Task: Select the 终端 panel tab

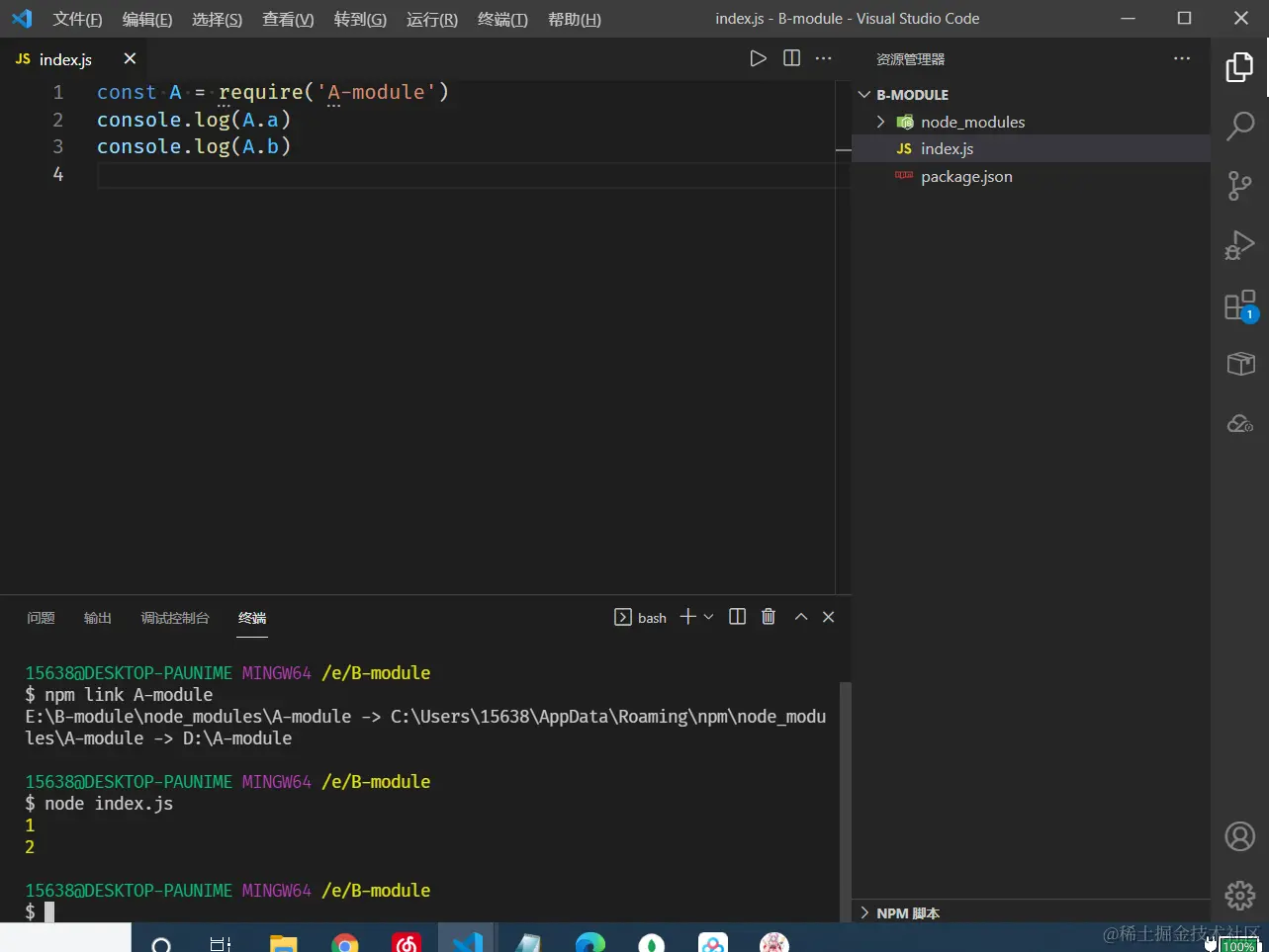Action: (x=252, y=618)
